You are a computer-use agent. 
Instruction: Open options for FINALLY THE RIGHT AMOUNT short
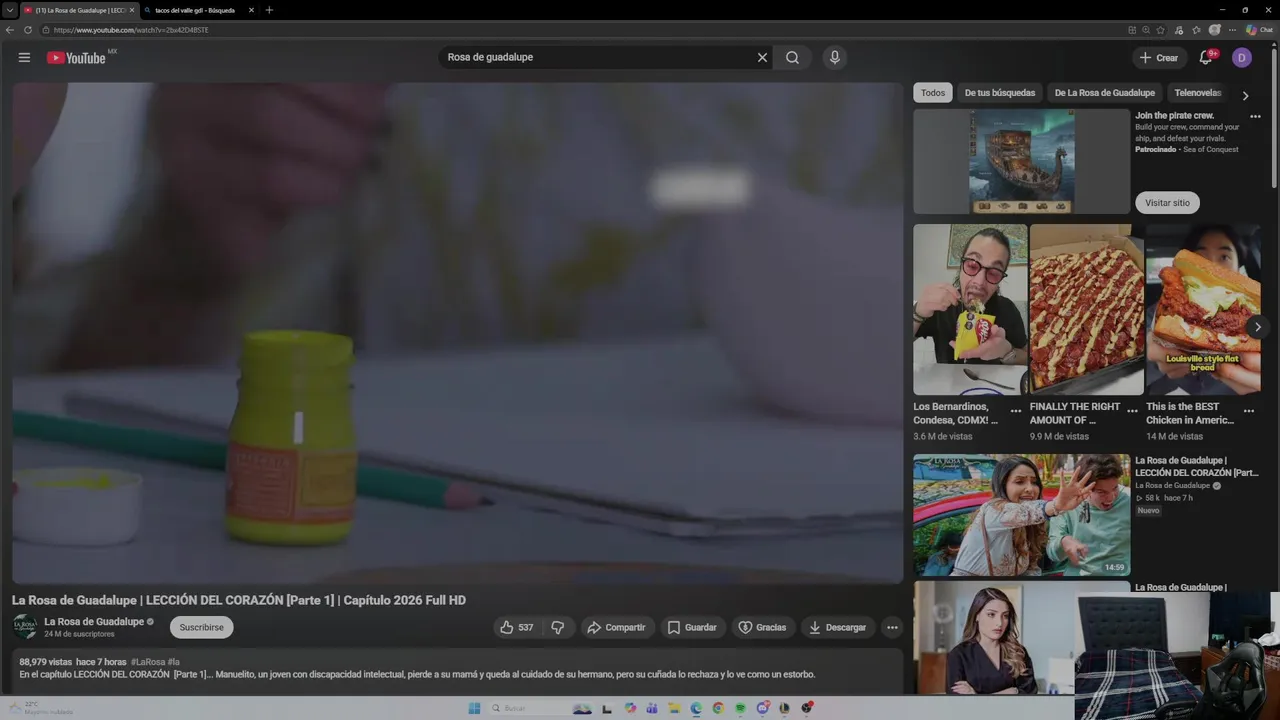click(x=1132, y=410)
